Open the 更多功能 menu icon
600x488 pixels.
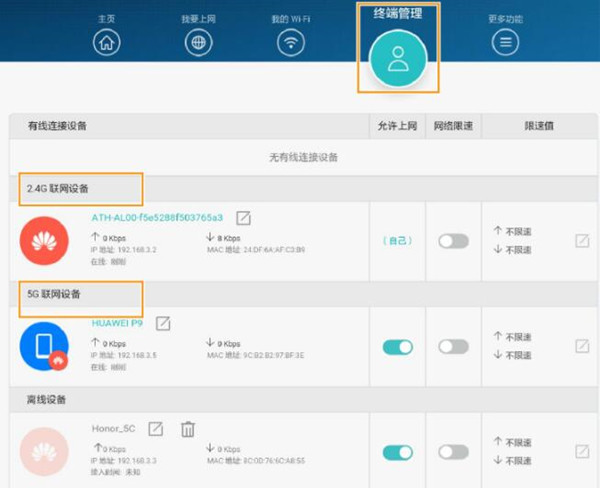click(505, 42)
